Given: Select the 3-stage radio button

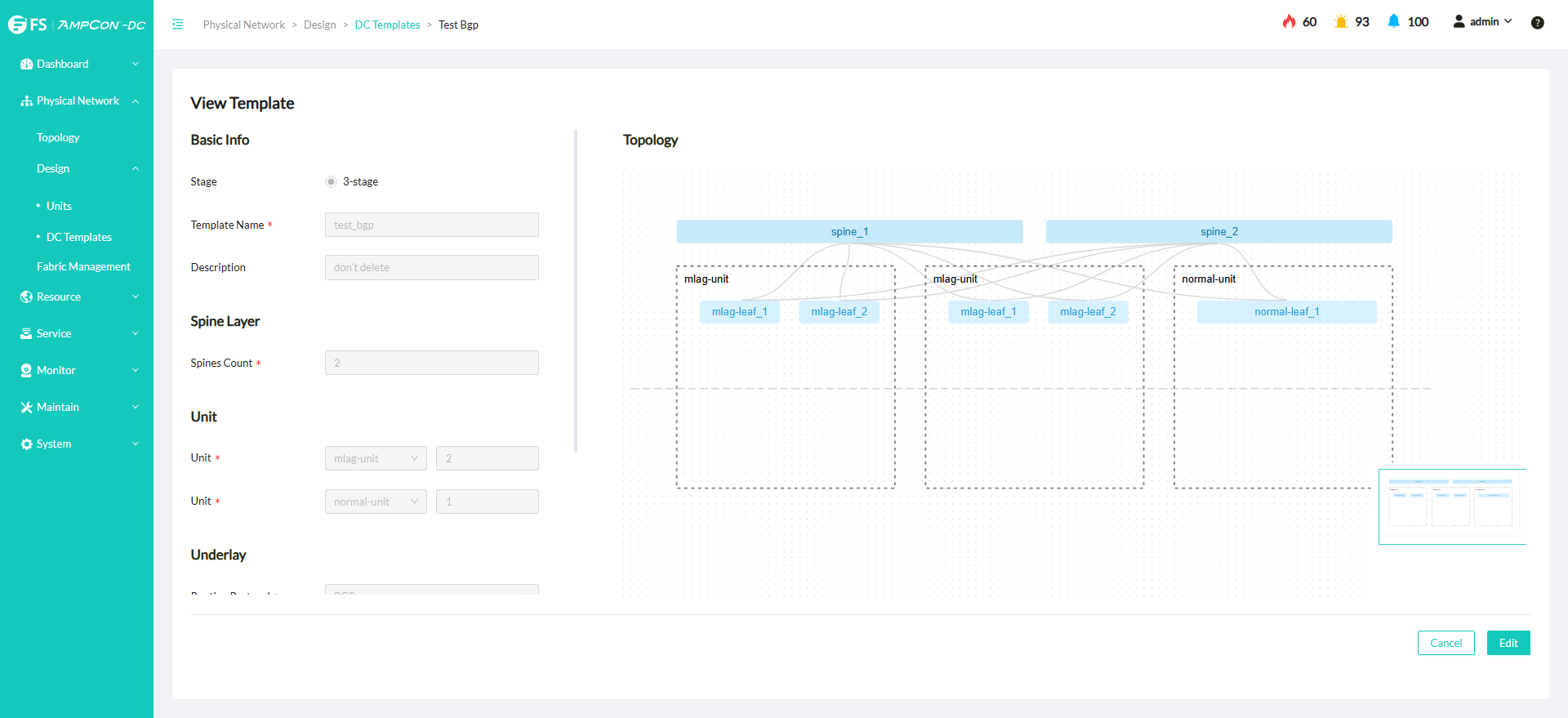Looking at the screenshot, I should pyautogui.click(x=331, y=181).
